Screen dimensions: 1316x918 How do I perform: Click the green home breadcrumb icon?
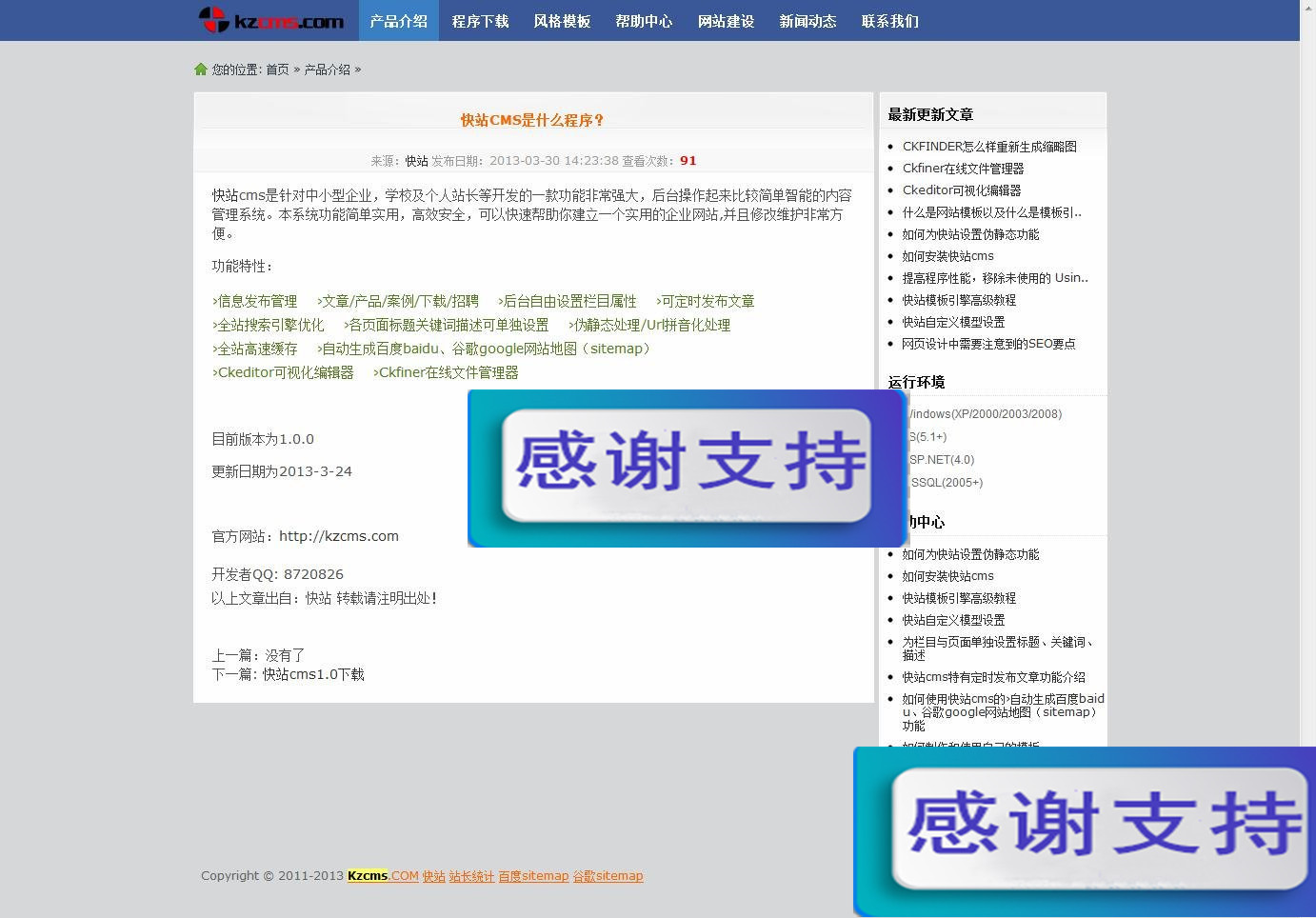point(200,69)
